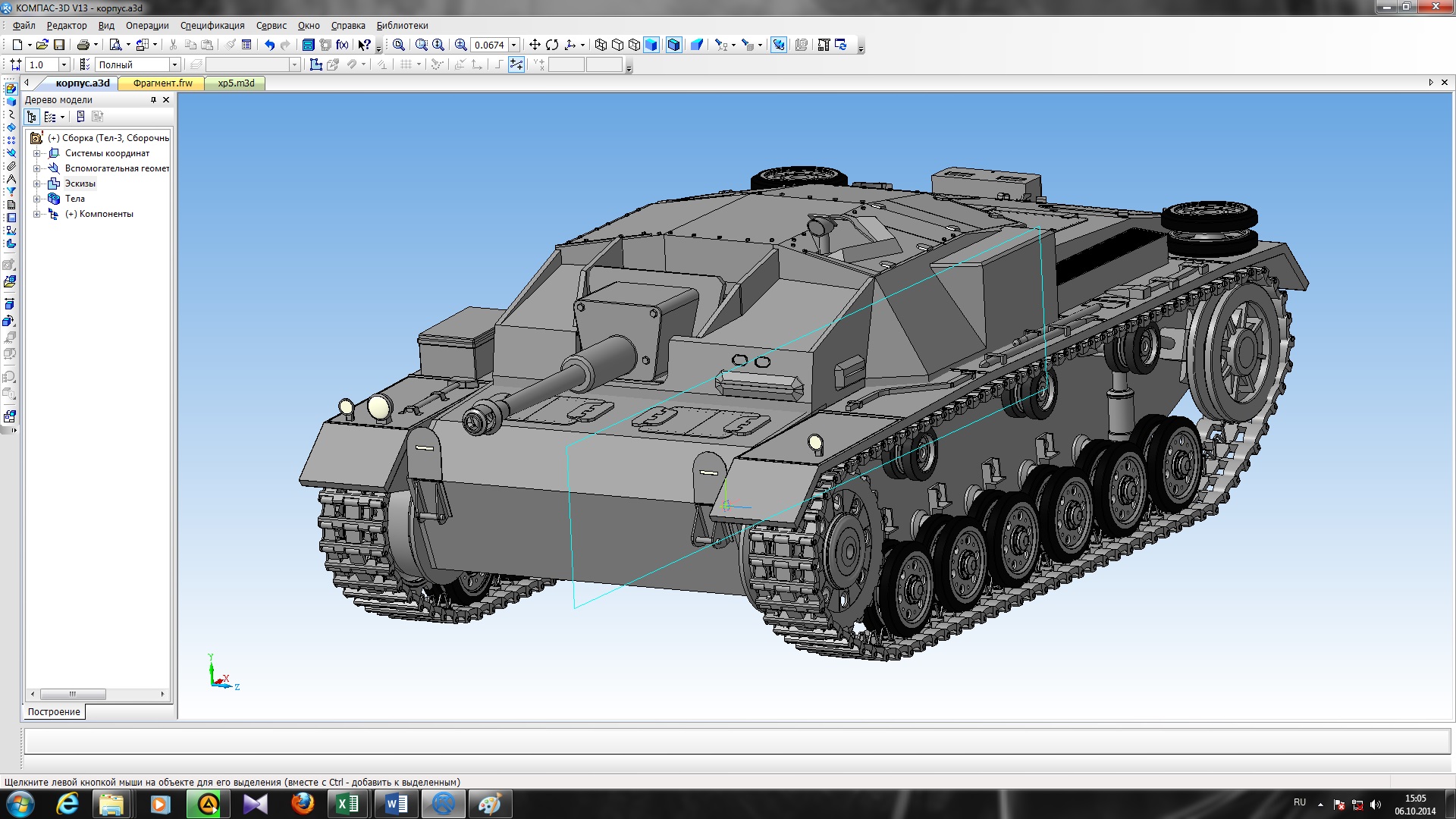Screen dimensions: 1456x819
Task: Open Excel from the taskbar
Action: point(347,804)
